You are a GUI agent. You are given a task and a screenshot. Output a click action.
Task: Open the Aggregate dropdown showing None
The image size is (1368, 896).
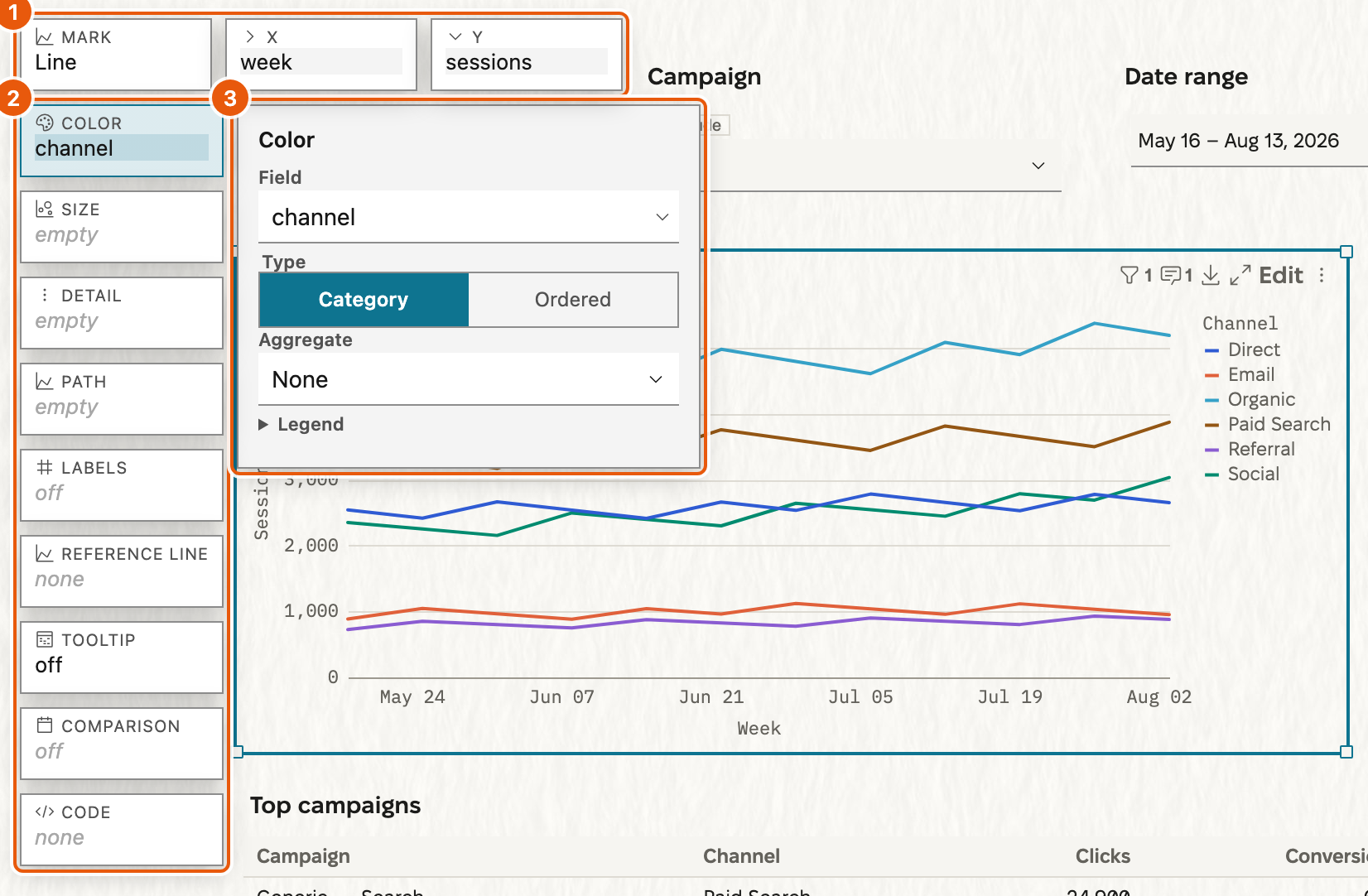pos(469,379)
